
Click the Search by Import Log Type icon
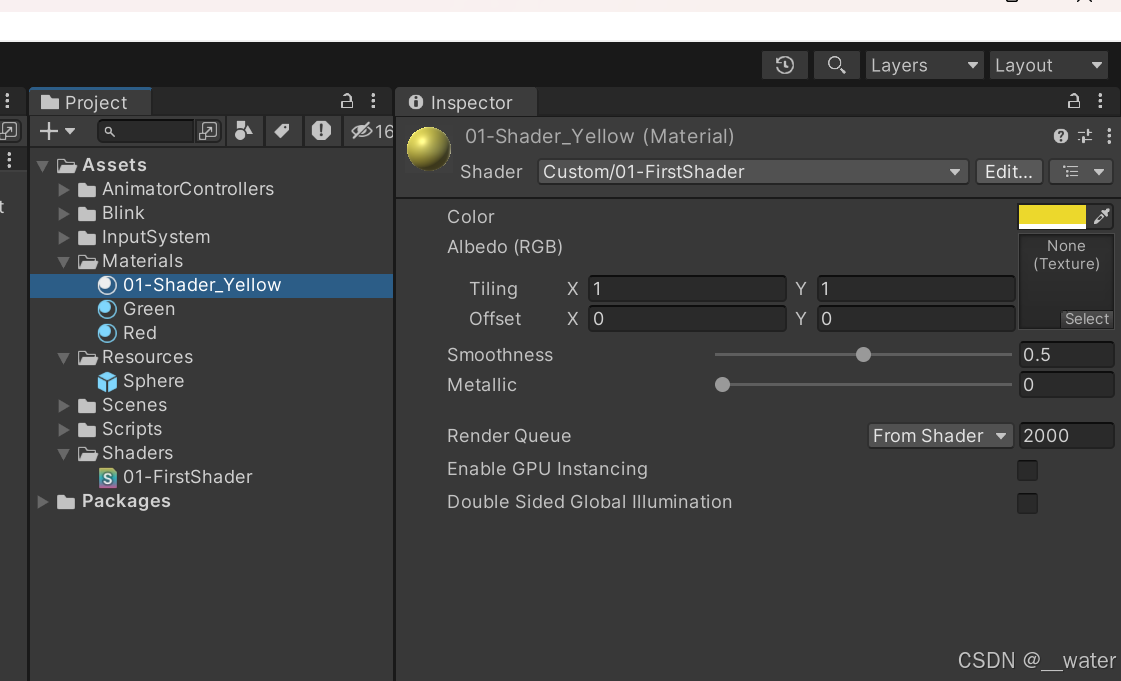pyautogui.click(x=321, y=131)
